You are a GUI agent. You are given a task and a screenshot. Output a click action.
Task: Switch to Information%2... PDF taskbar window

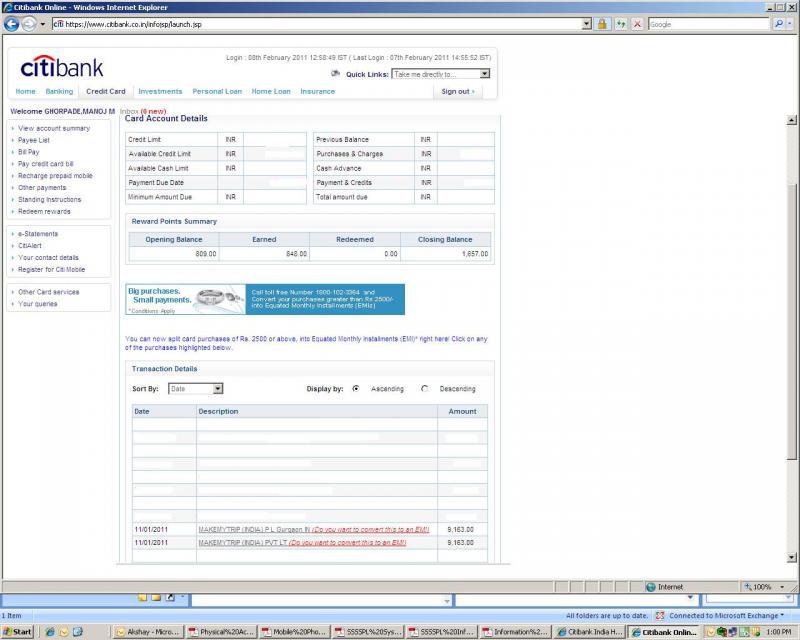point(515,632)
